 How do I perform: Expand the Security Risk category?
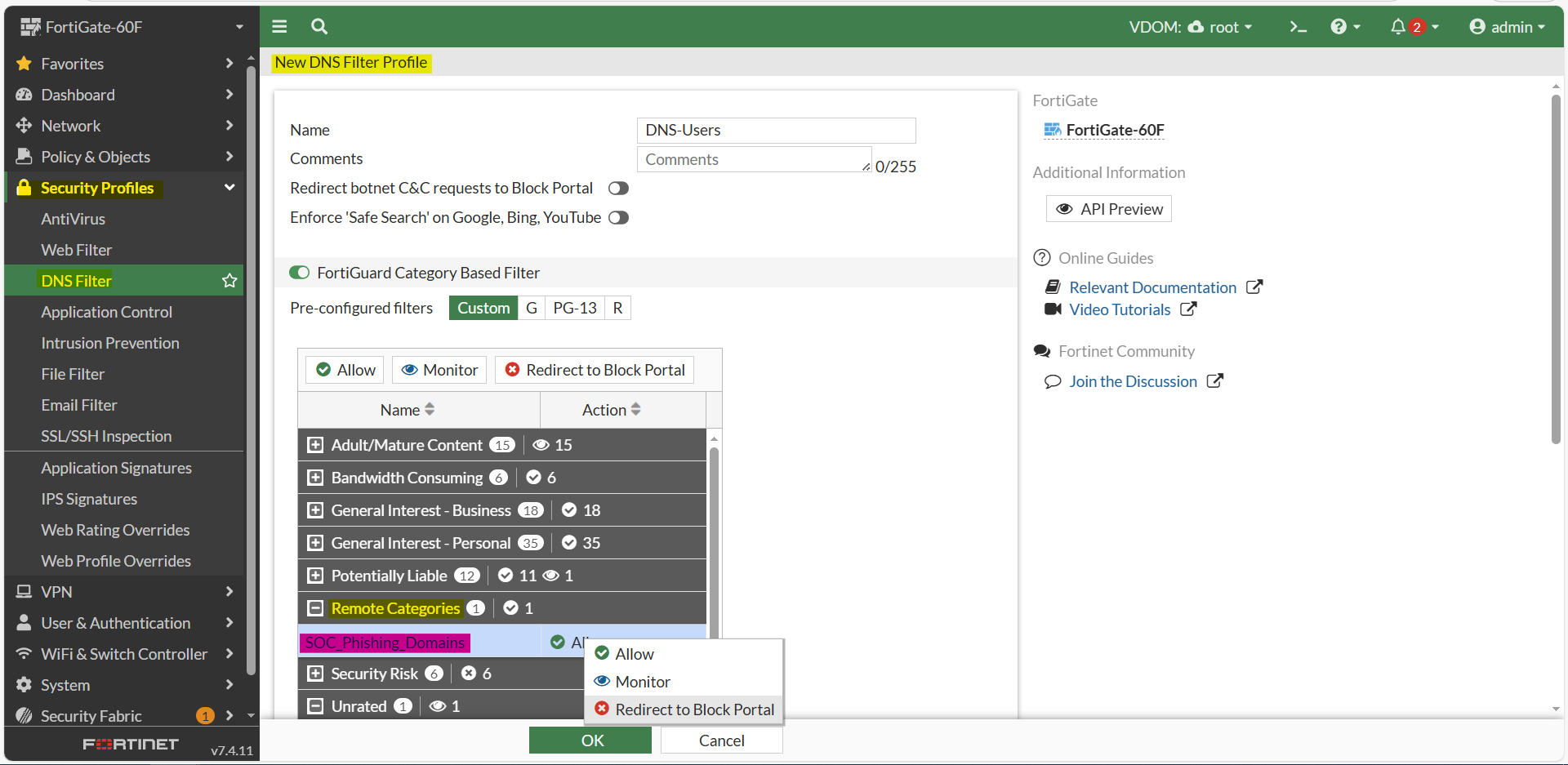[x=315, y=674]
